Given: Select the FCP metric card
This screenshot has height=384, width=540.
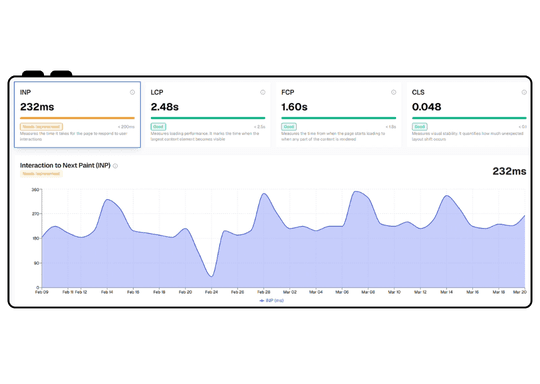Looking at the screenshot, I should (x=339, y=115).
